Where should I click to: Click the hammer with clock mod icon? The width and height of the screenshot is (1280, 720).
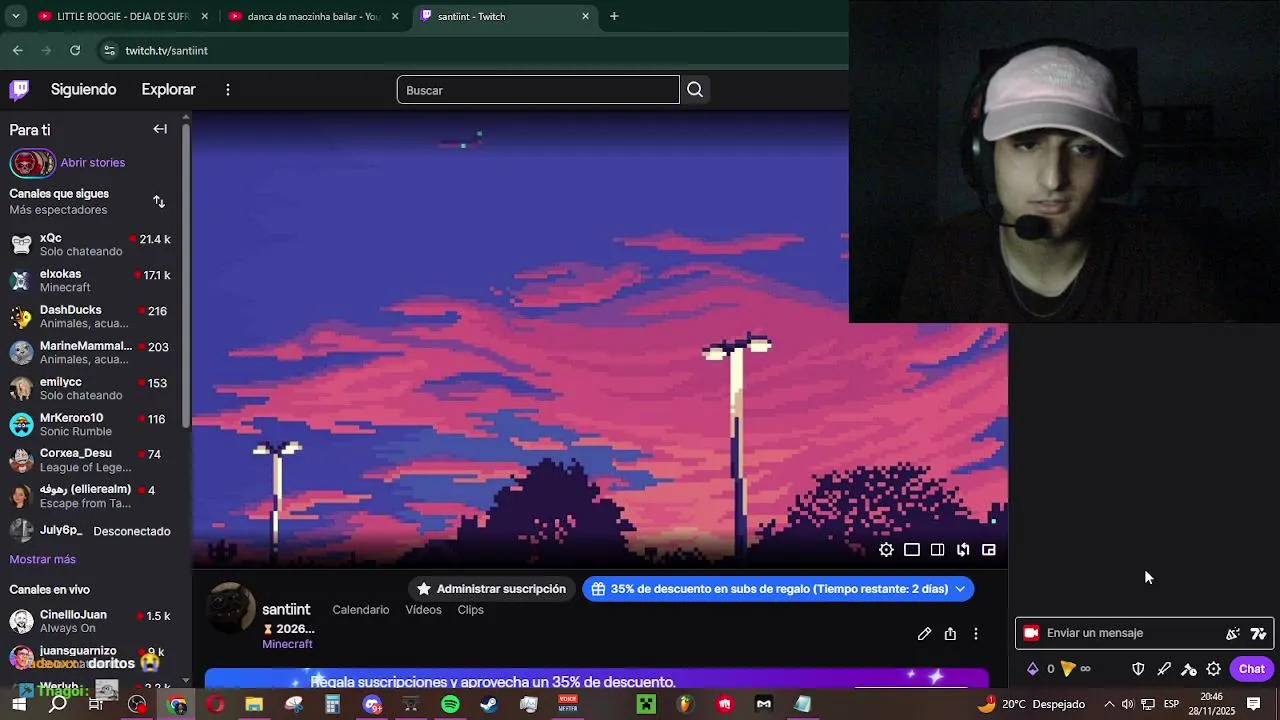click(1189, 669)
